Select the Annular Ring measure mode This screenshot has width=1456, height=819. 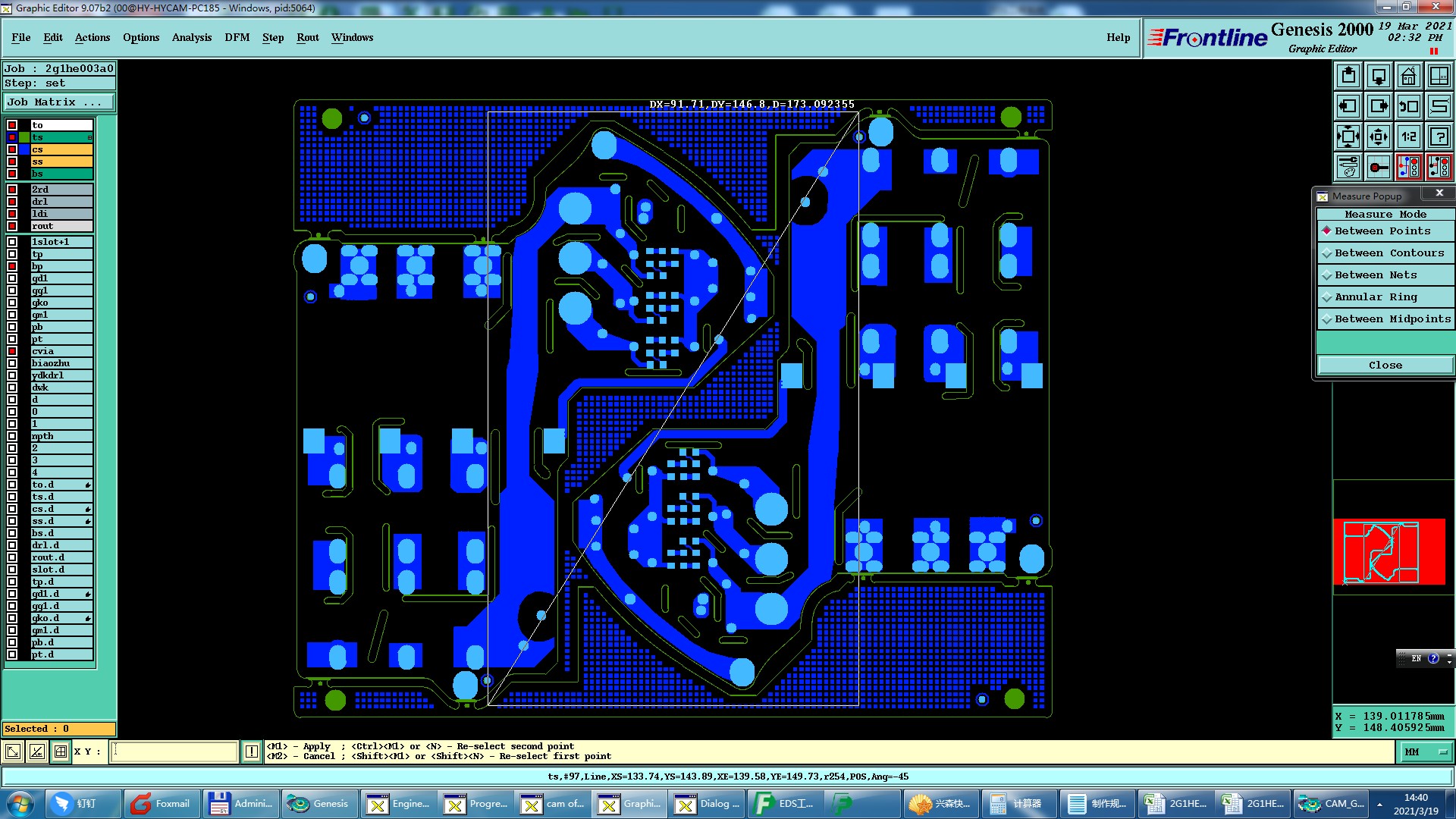click(x=1375, y=297)
